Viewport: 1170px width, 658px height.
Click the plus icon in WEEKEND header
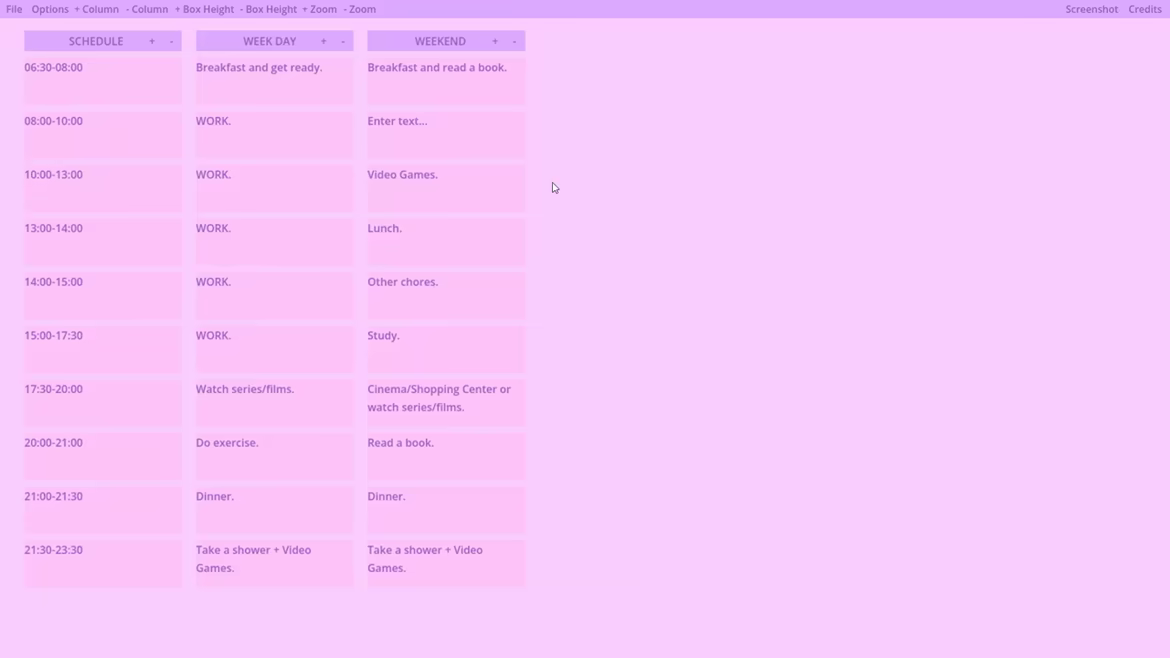point(495,41)
